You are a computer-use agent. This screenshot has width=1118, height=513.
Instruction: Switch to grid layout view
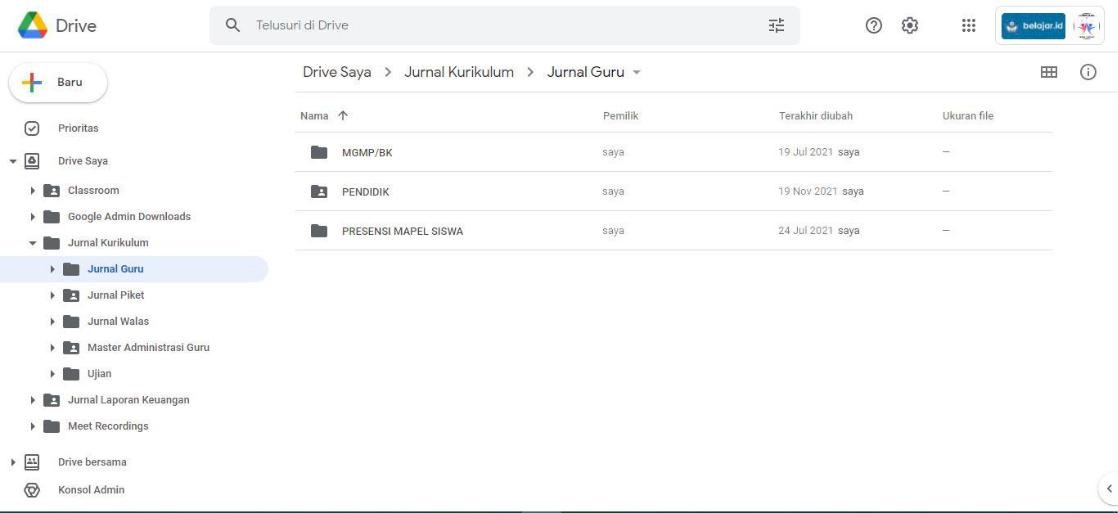pos(1050,73)
